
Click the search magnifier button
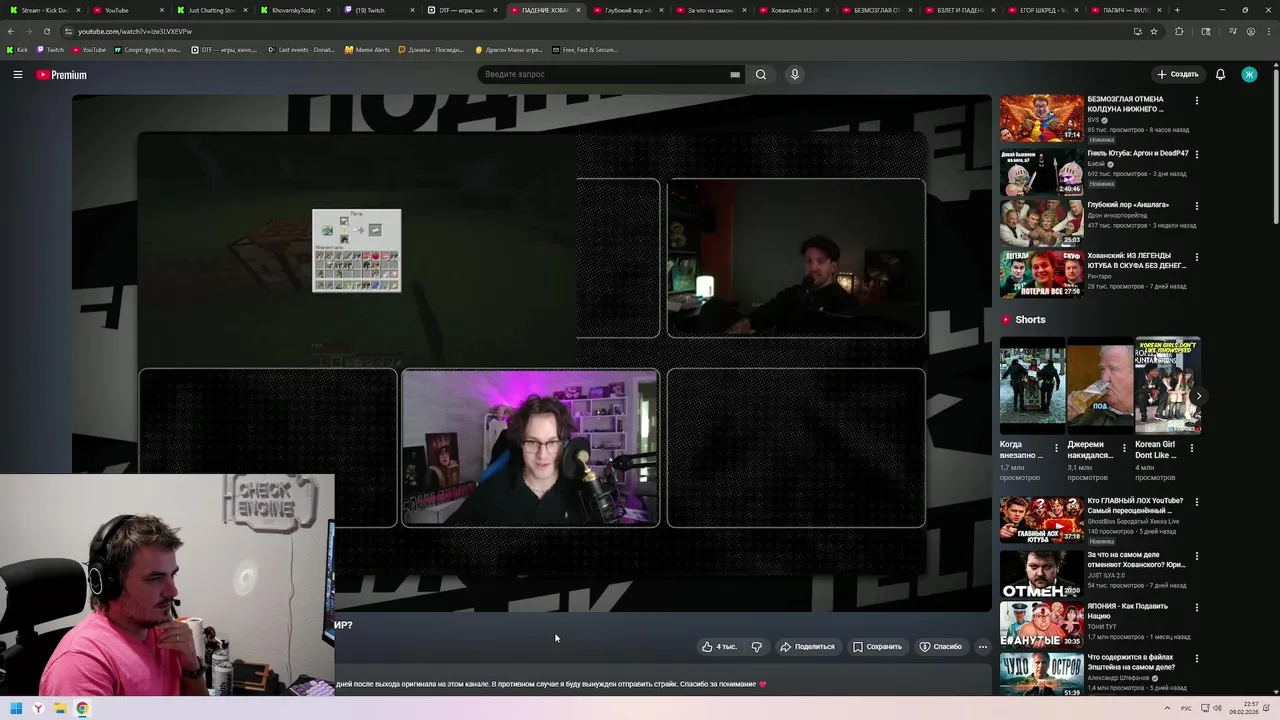pyautogui.click(x=761, y=74)
